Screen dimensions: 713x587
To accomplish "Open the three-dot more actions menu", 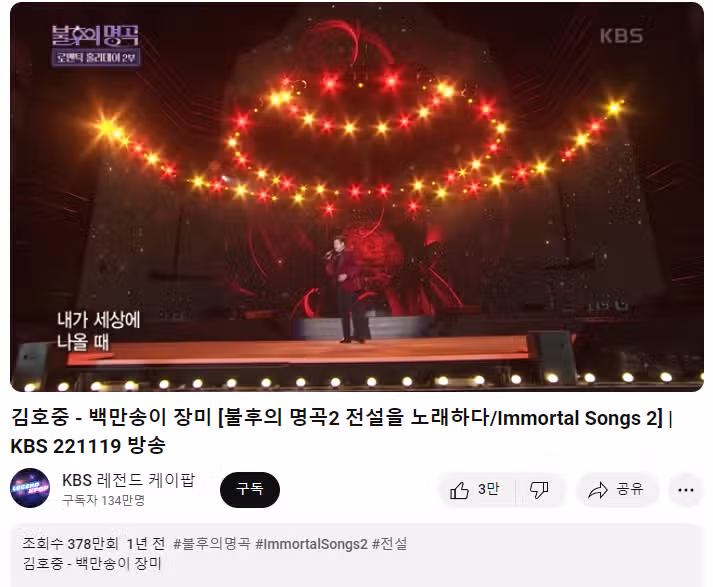I will coord(685,490).
